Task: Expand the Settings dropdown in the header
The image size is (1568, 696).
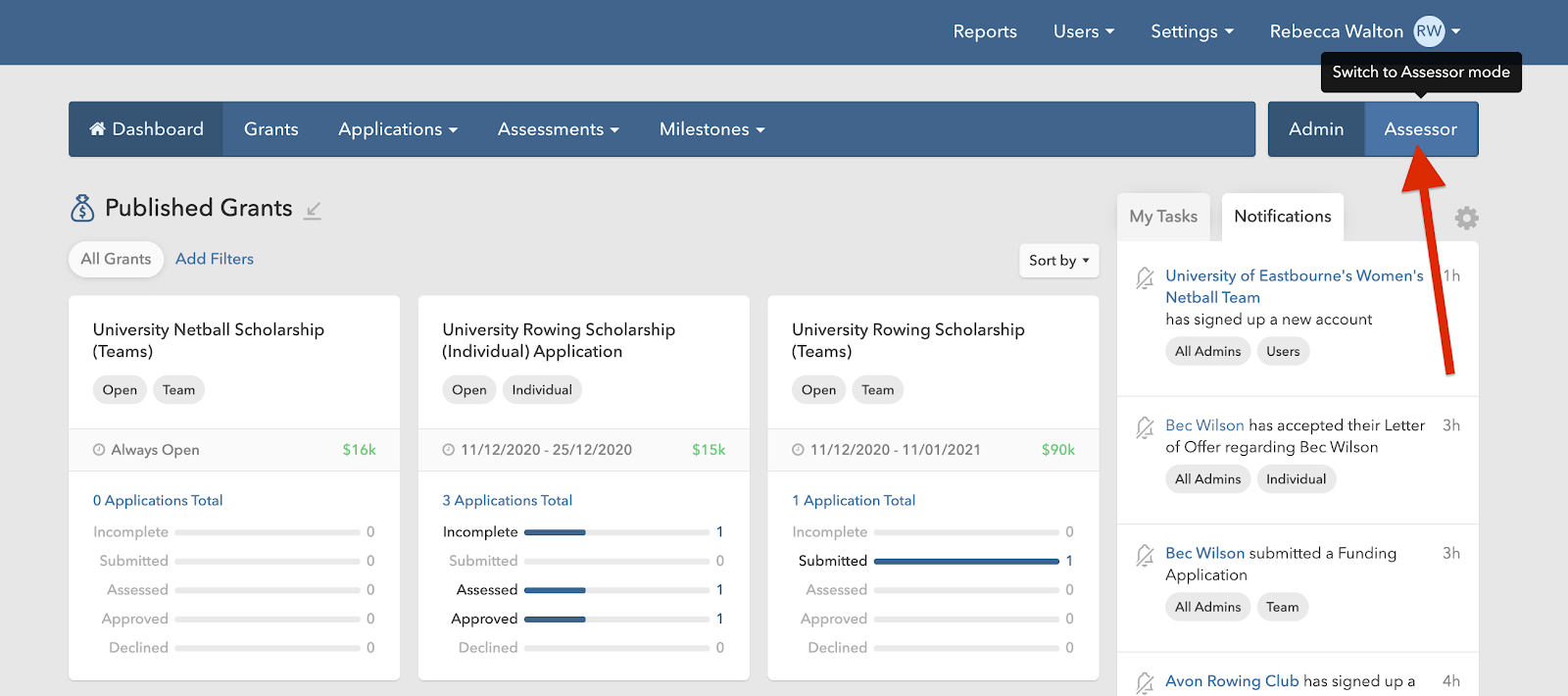Action: coord(1192,31)
